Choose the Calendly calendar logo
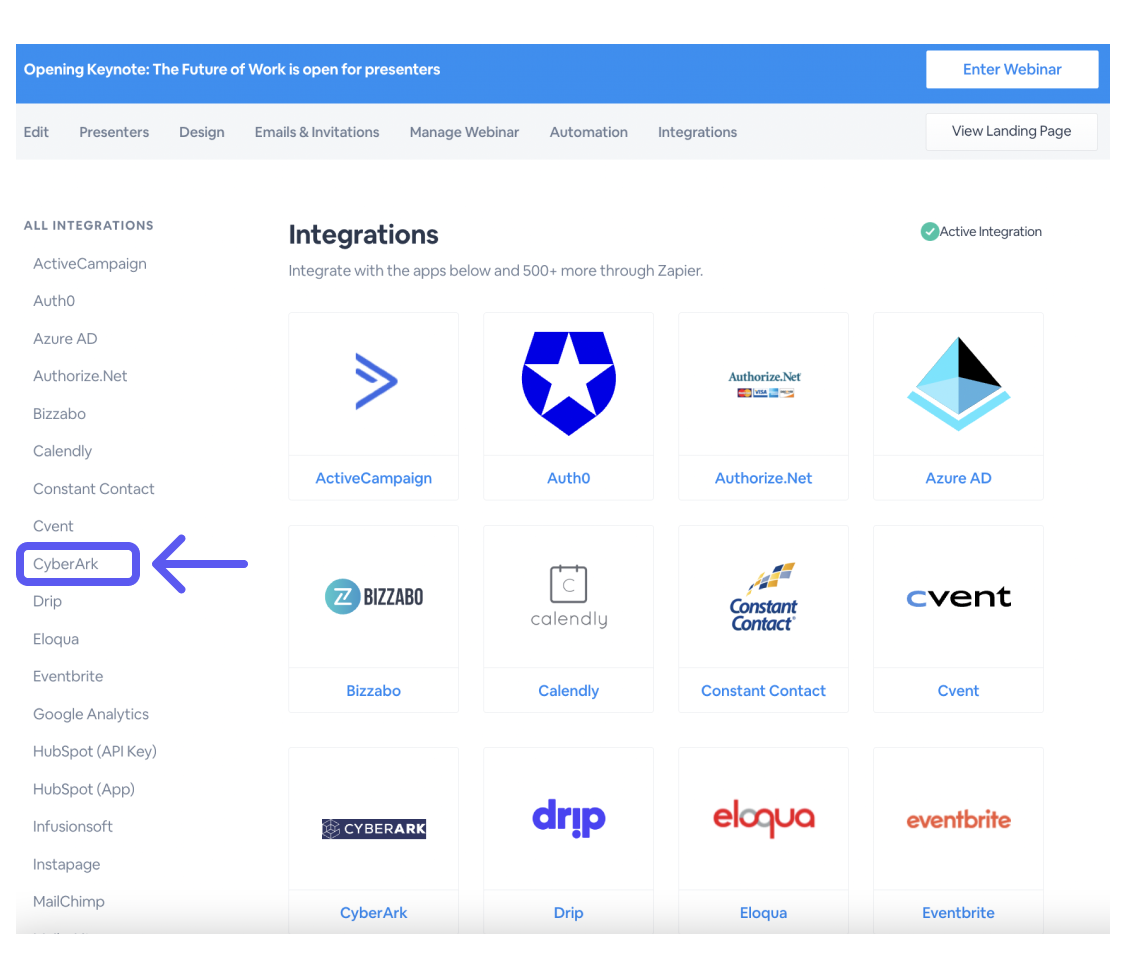This screenshot has width=1126, height=980. (x=568, y=597)
